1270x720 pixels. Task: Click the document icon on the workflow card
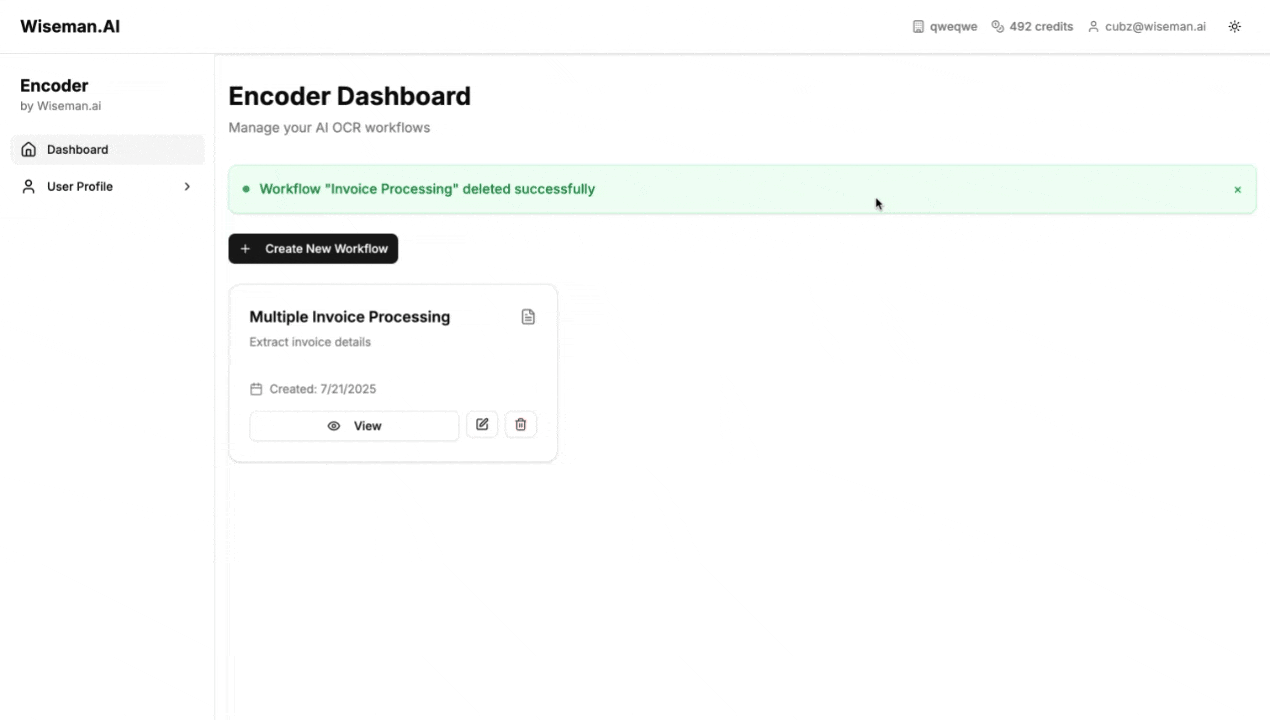coord(528,317)
